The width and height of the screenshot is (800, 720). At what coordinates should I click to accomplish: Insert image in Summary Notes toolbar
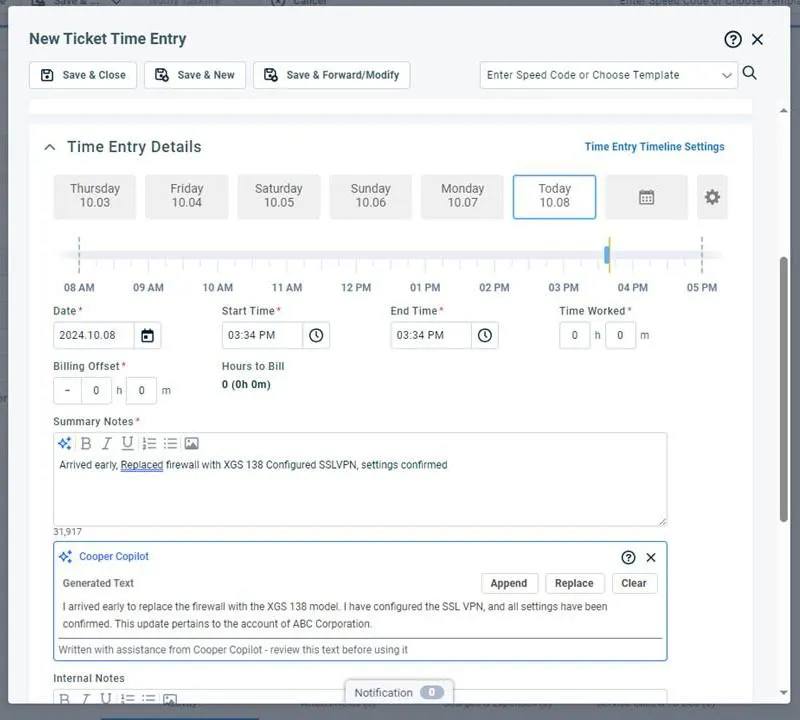coord(191,443)
